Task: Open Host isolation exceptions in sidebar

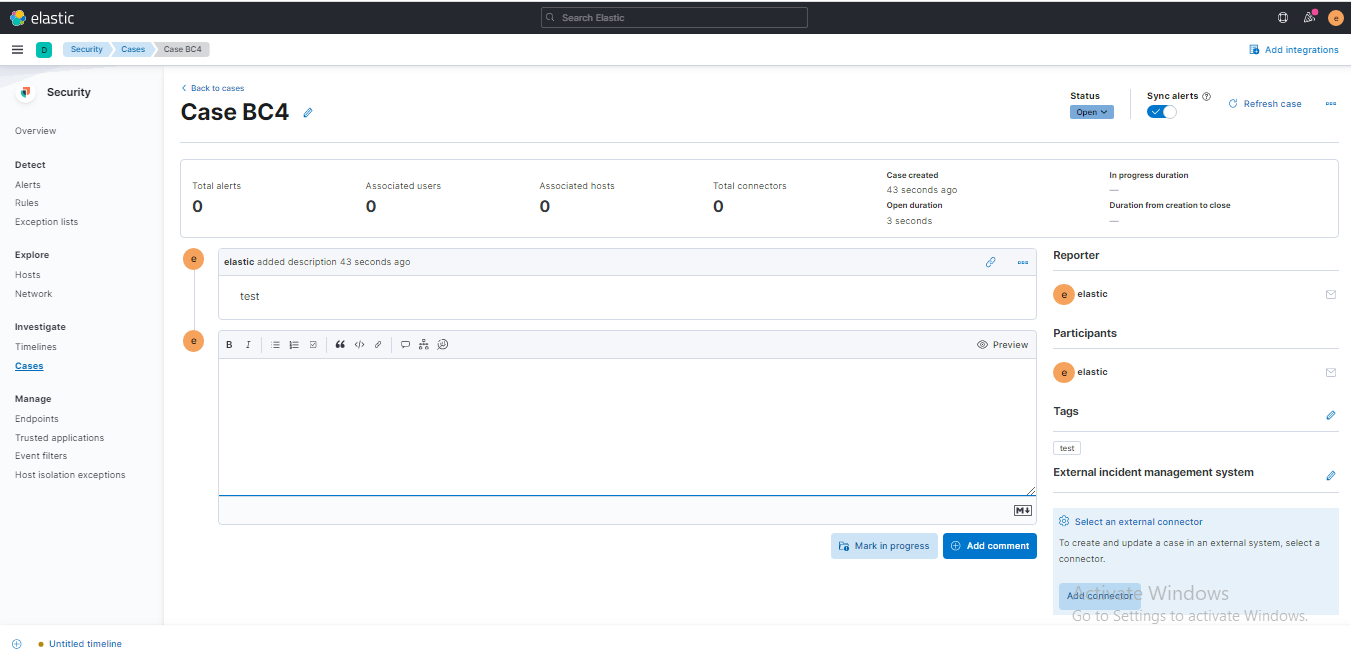Action: (x=70, y=475)
